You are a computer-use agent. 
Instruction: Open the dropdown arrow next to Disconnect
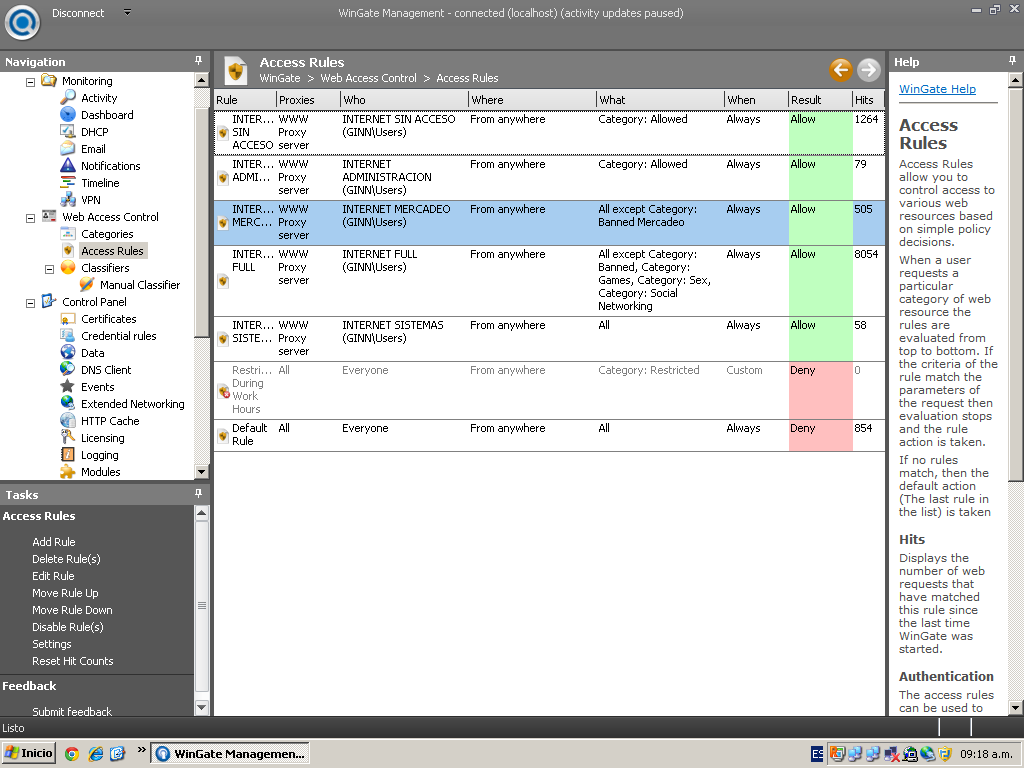(127, 12)
